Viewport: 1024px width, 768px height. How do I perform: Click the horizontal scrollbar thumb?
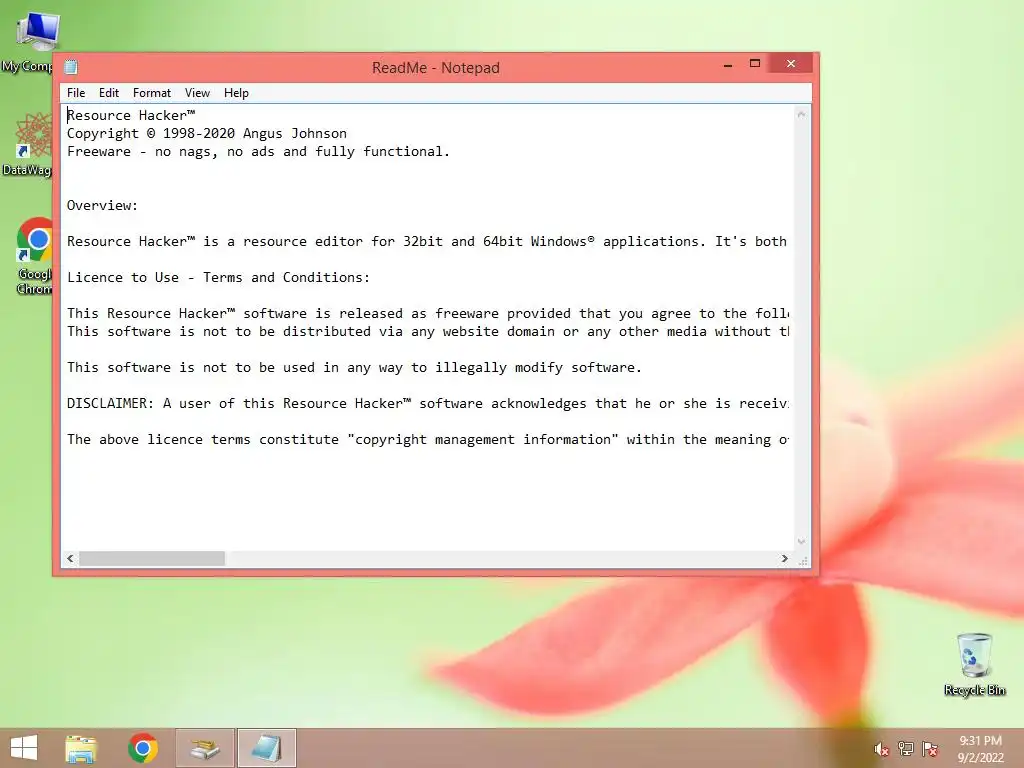pos(152,558)
